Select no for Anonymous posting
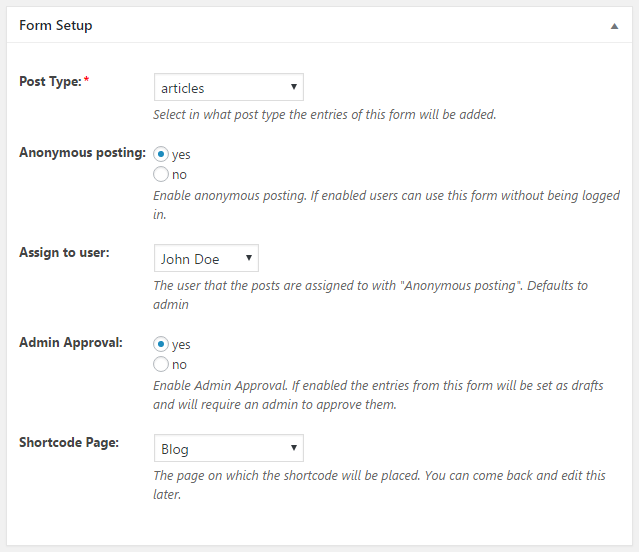Screen dimensions: 639x552 click(x=161, y=175)
